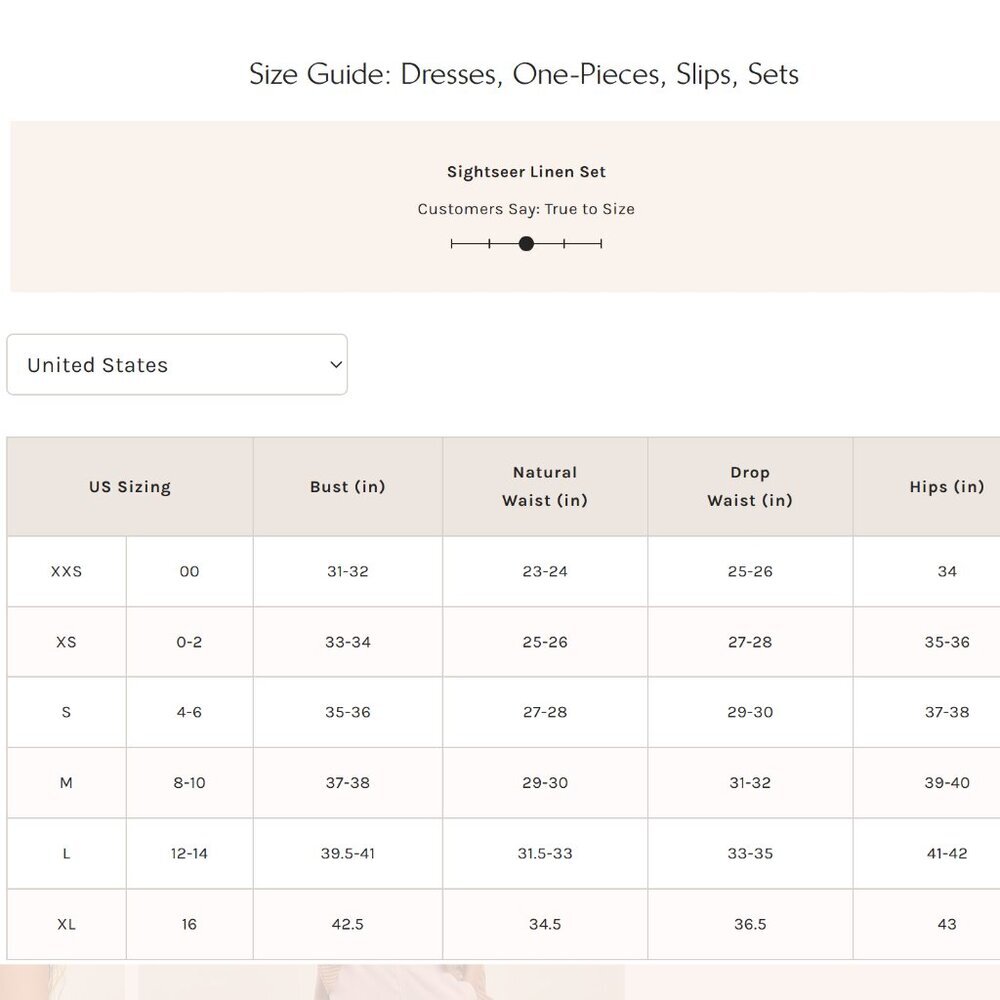Screen dimensions: 1000x1000
Task: Click 'Customers Say: True to Size' text
Action: click(x=526, y=209)
